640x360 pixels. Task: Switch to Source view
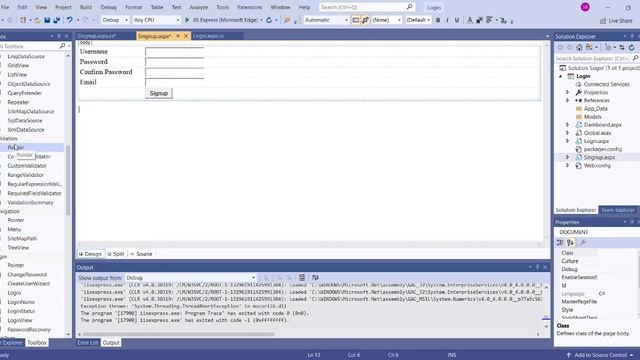pyautogui.click(x=141, y=254)
